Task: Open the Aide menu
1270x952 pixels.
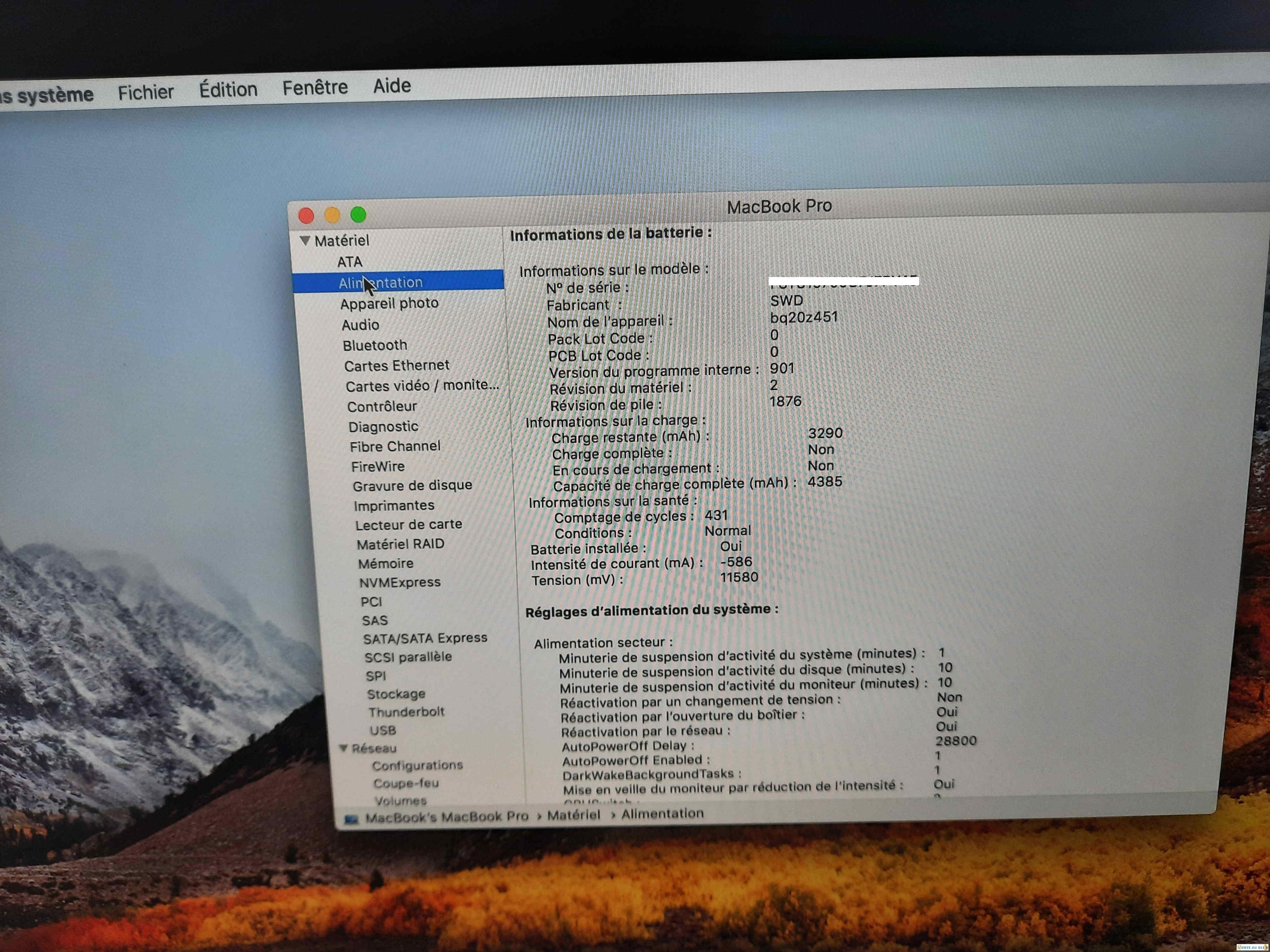Action: pos(392,85)
